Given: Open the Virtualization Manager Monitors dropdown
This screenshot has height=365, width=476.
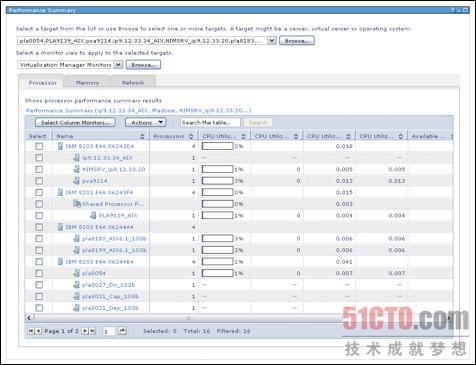Looking at the screenshot, I should click(118, 65).
